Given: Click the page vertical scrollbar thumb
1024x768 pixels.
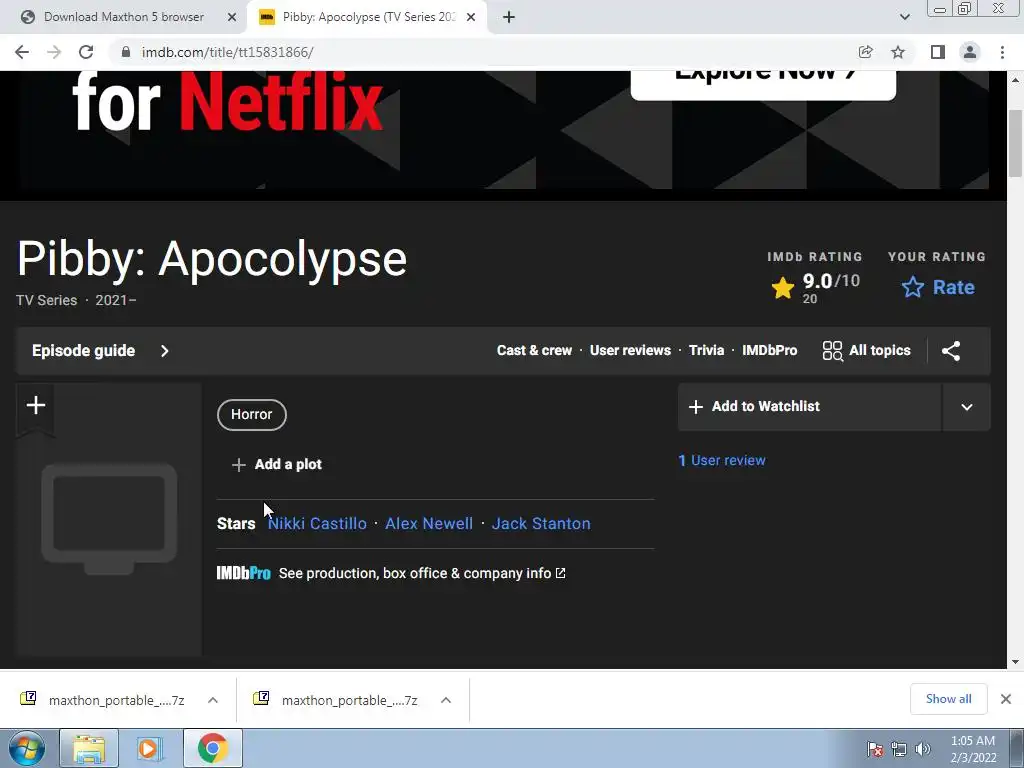Looking at the screenshot, I should point(1015,144).
